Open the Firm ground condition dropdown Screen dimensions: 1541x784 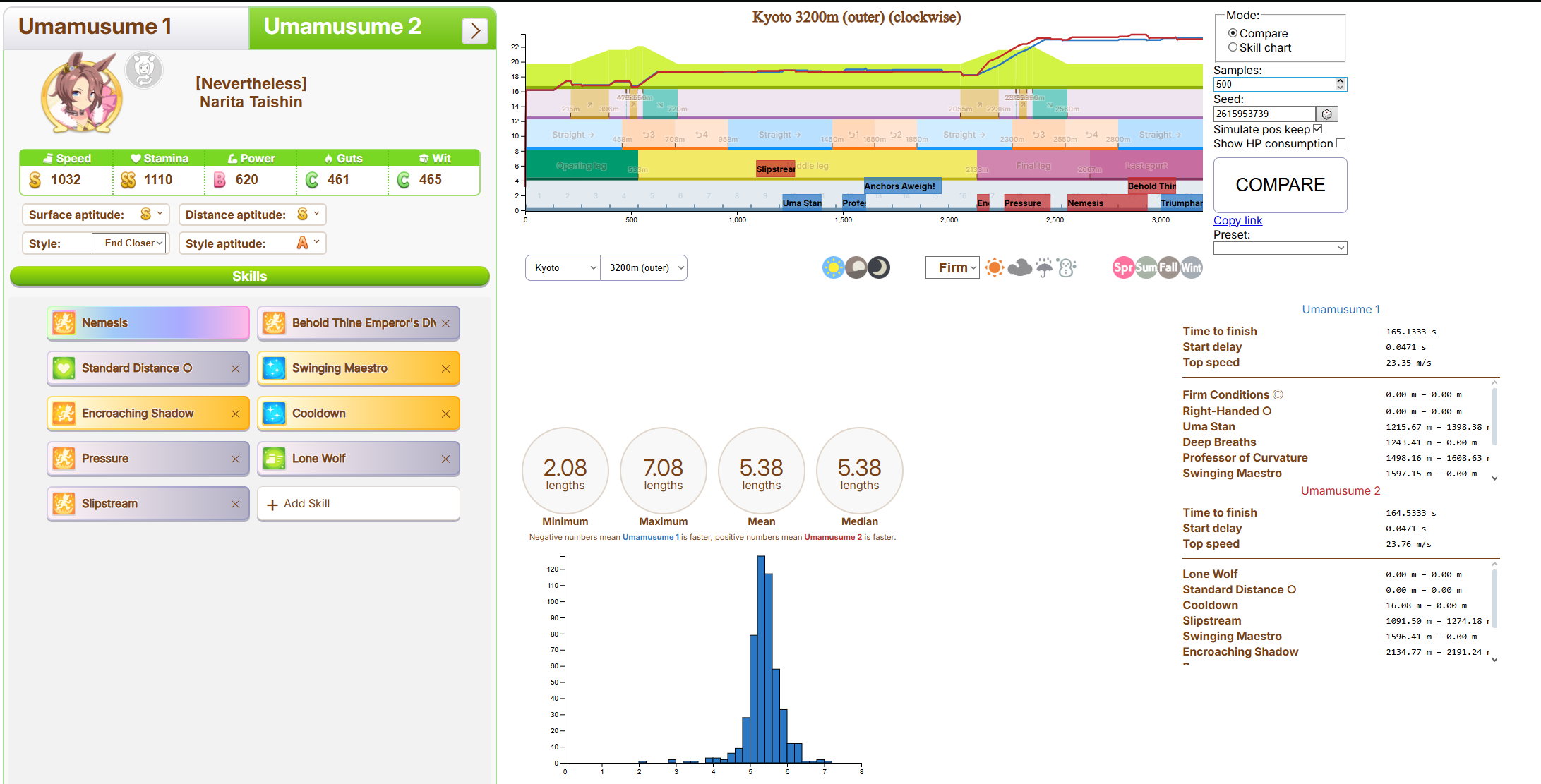[952, 267]
